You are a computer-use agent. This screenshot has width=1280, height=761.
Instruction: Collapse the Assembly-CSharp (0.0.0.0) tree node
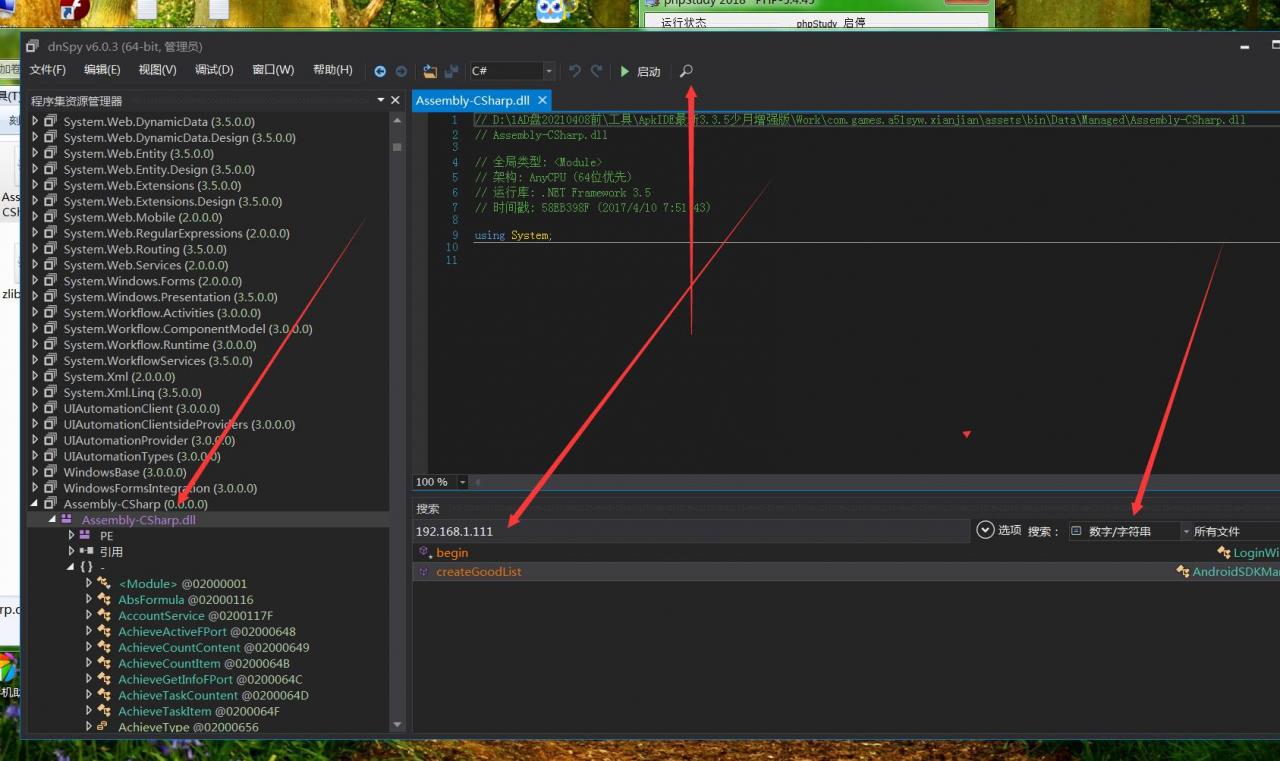(x=36, y=504)
